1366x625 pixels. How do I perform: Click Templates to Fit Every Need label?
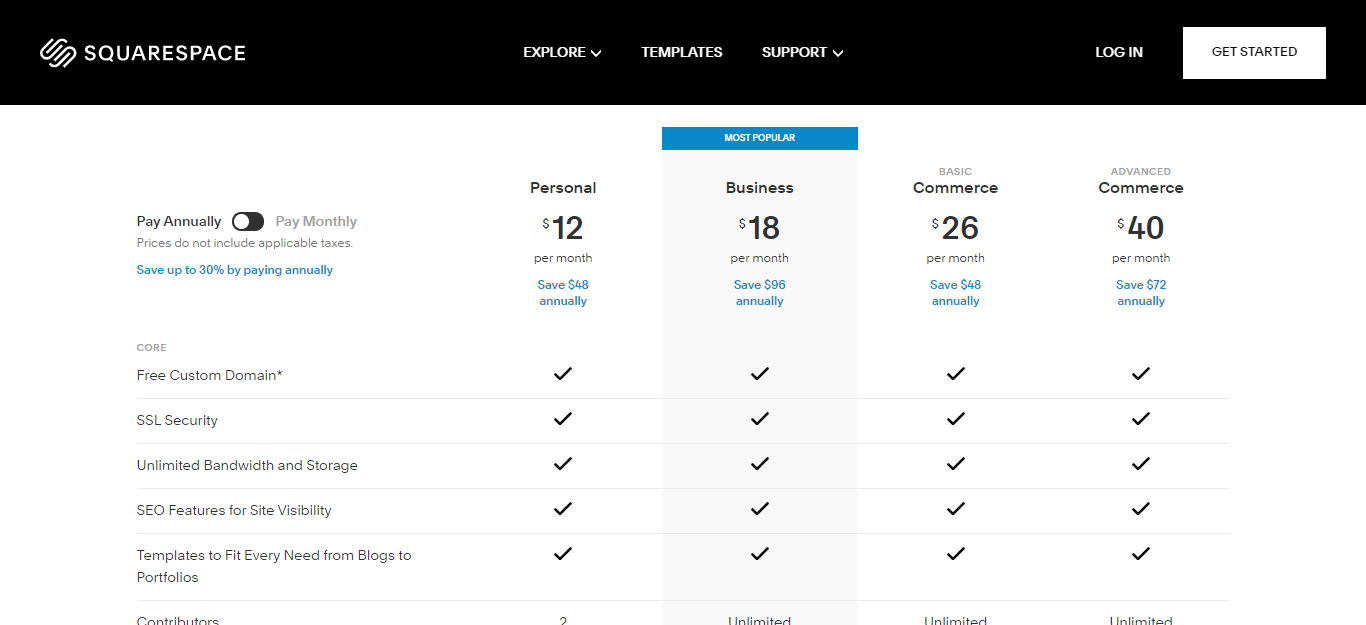pyautogui.click(x=274, y=566)
